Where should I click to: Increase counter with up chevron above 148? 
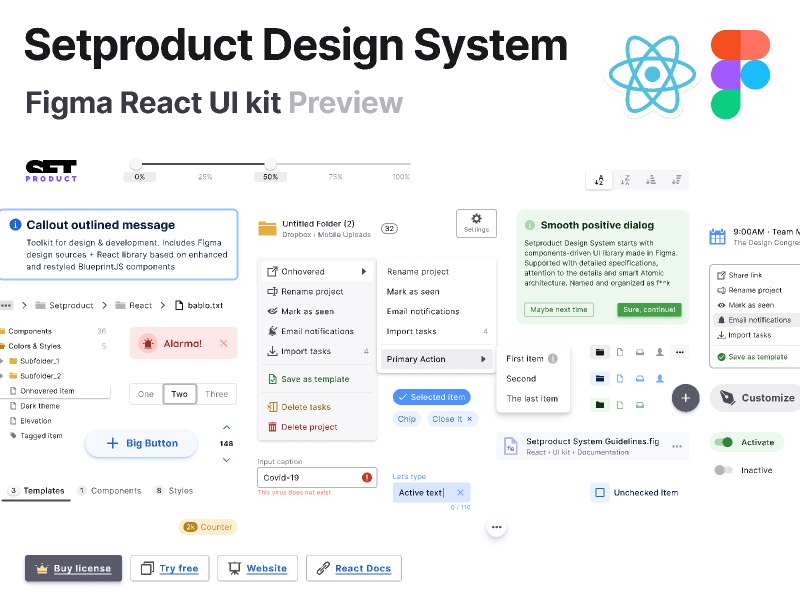227,427
